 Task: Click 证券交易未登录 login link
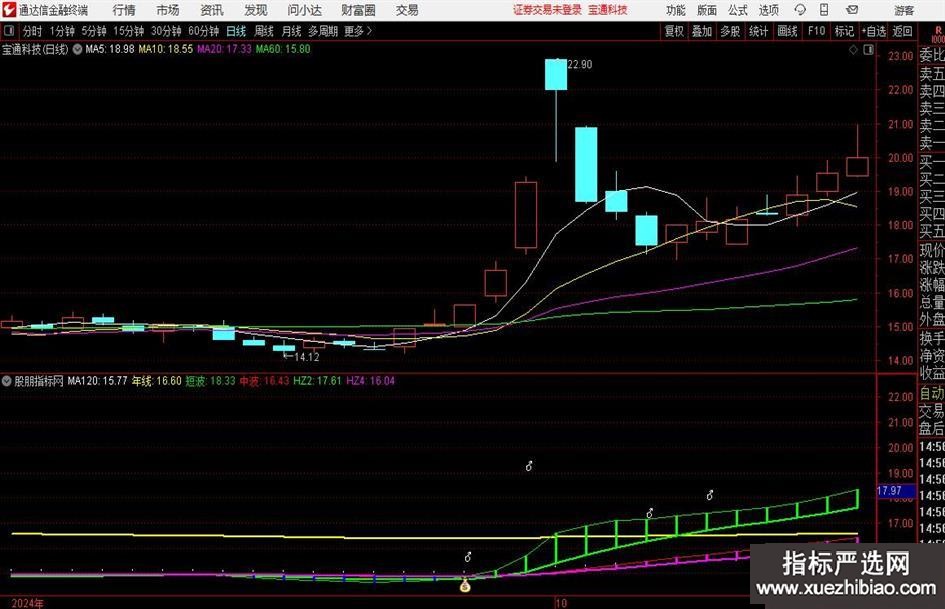547,10
